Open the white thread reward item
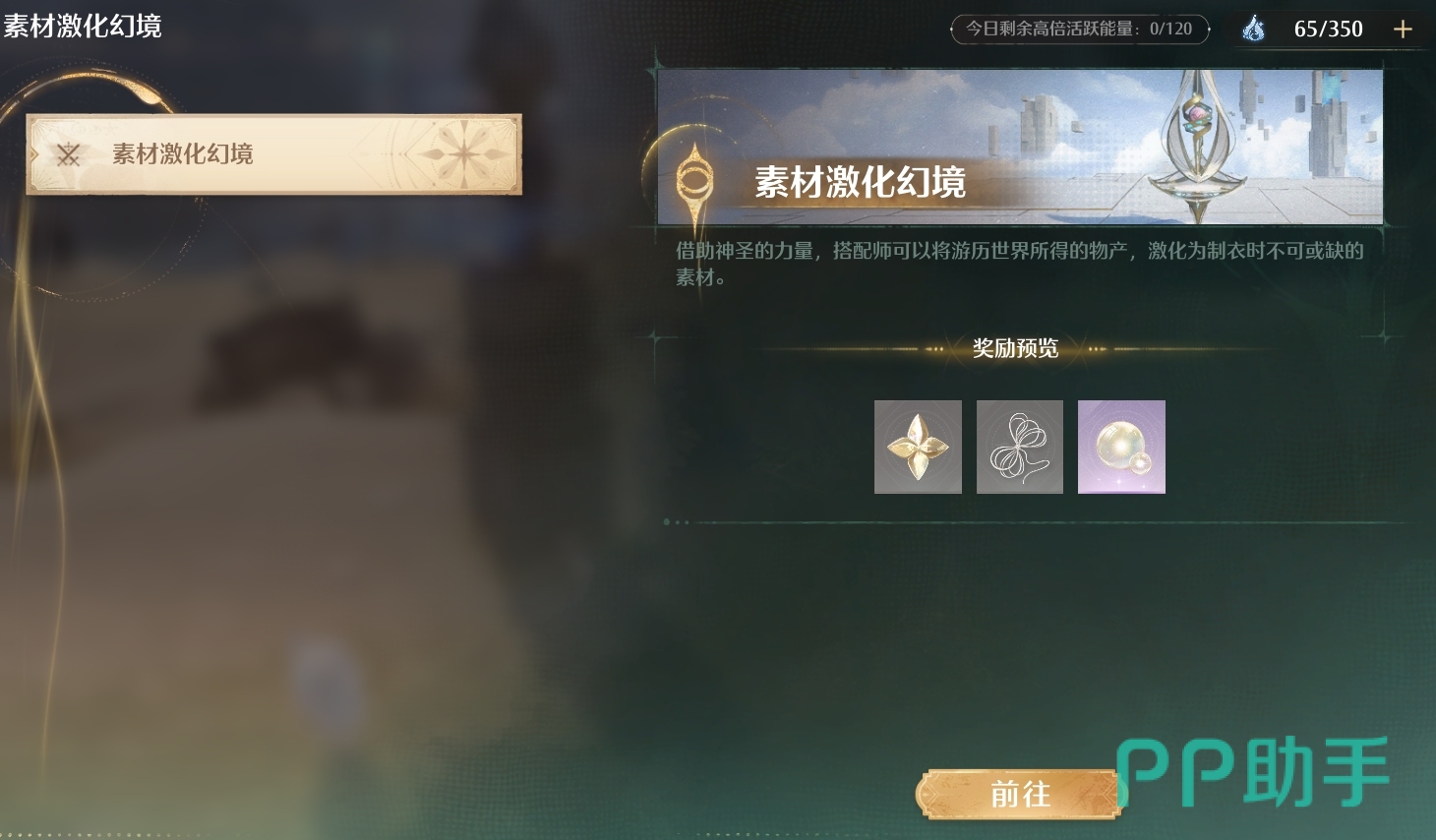The width and height of the screenshot is (1436, 840). [1020, 447]
